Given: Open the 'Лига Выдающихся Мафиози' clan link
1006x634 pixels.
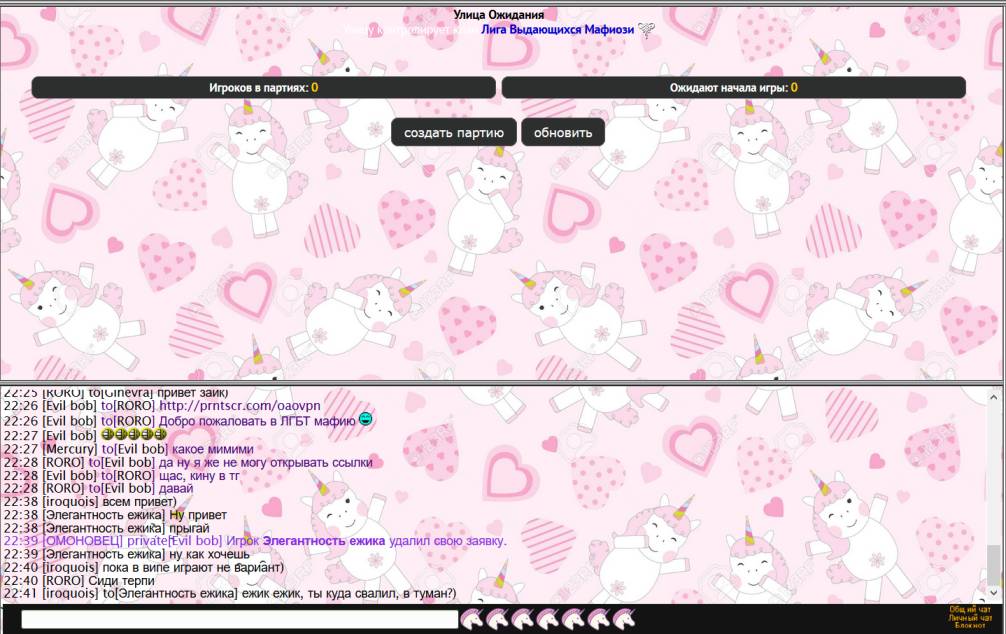Looking at the screenshot, I should (x=558, y=30).
